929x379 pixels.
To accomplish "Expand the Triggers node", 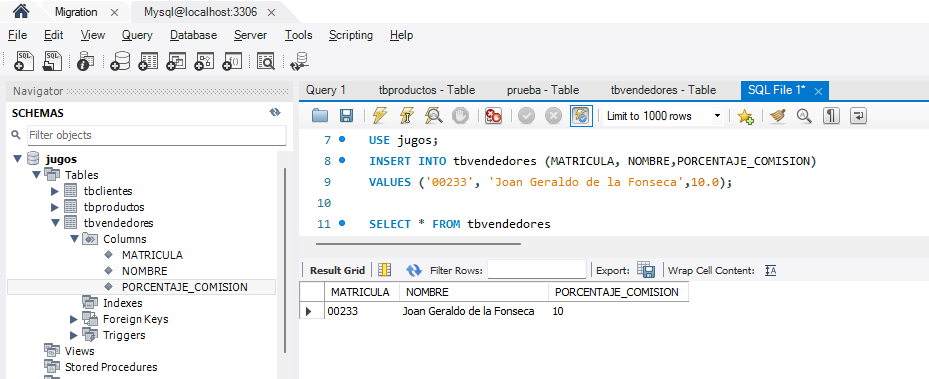I will 74,335.
